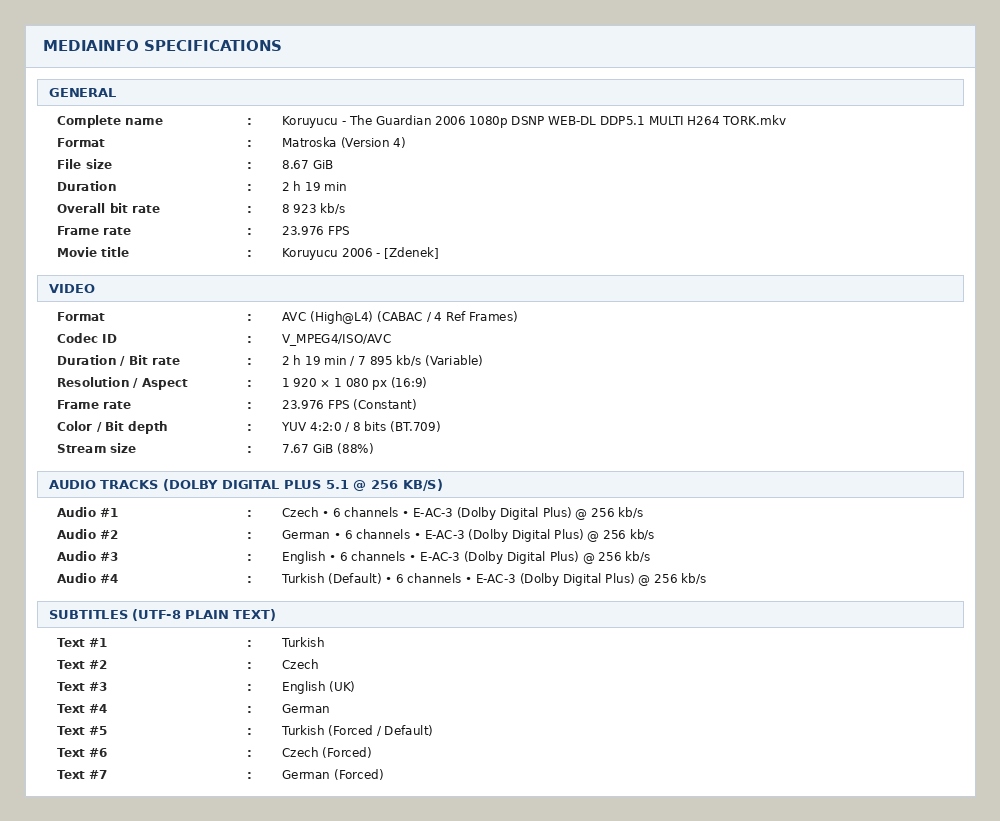Click the 23.976 FPS general frame rate
The image size is (1000, 821).
point(316,231)
